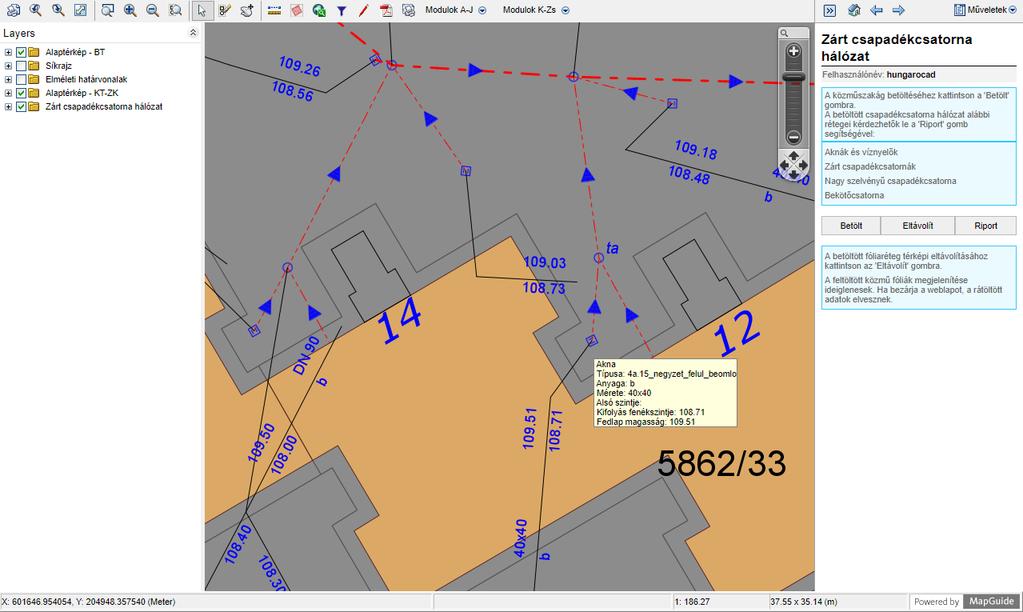Screen dimensions: 1023x612
Task: Open the Modulok A-J dropdown menu
Action: (x=455, y=10)
